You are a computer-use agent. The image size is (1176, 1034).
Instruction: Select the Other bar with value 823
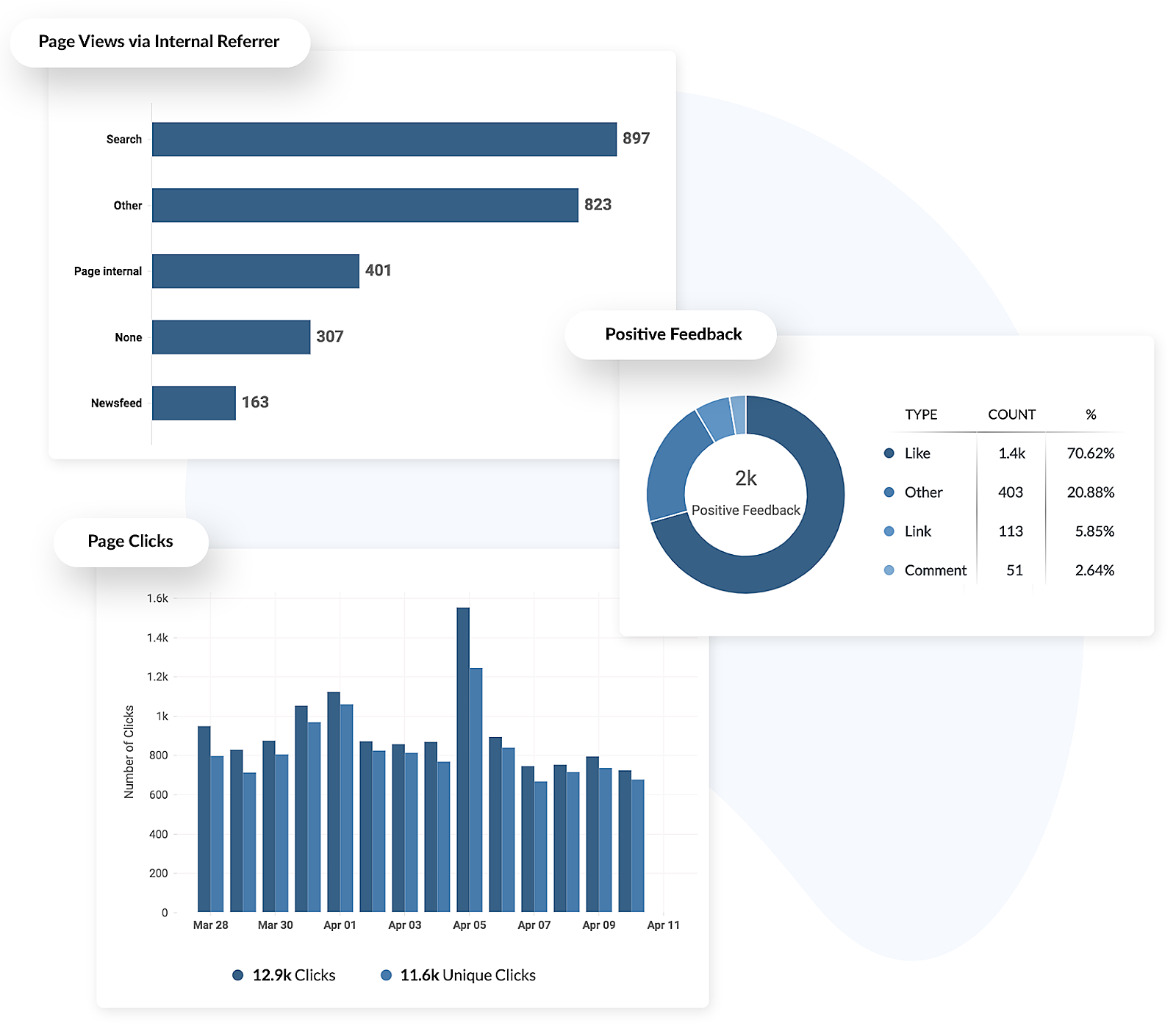[x=365, y=205]
